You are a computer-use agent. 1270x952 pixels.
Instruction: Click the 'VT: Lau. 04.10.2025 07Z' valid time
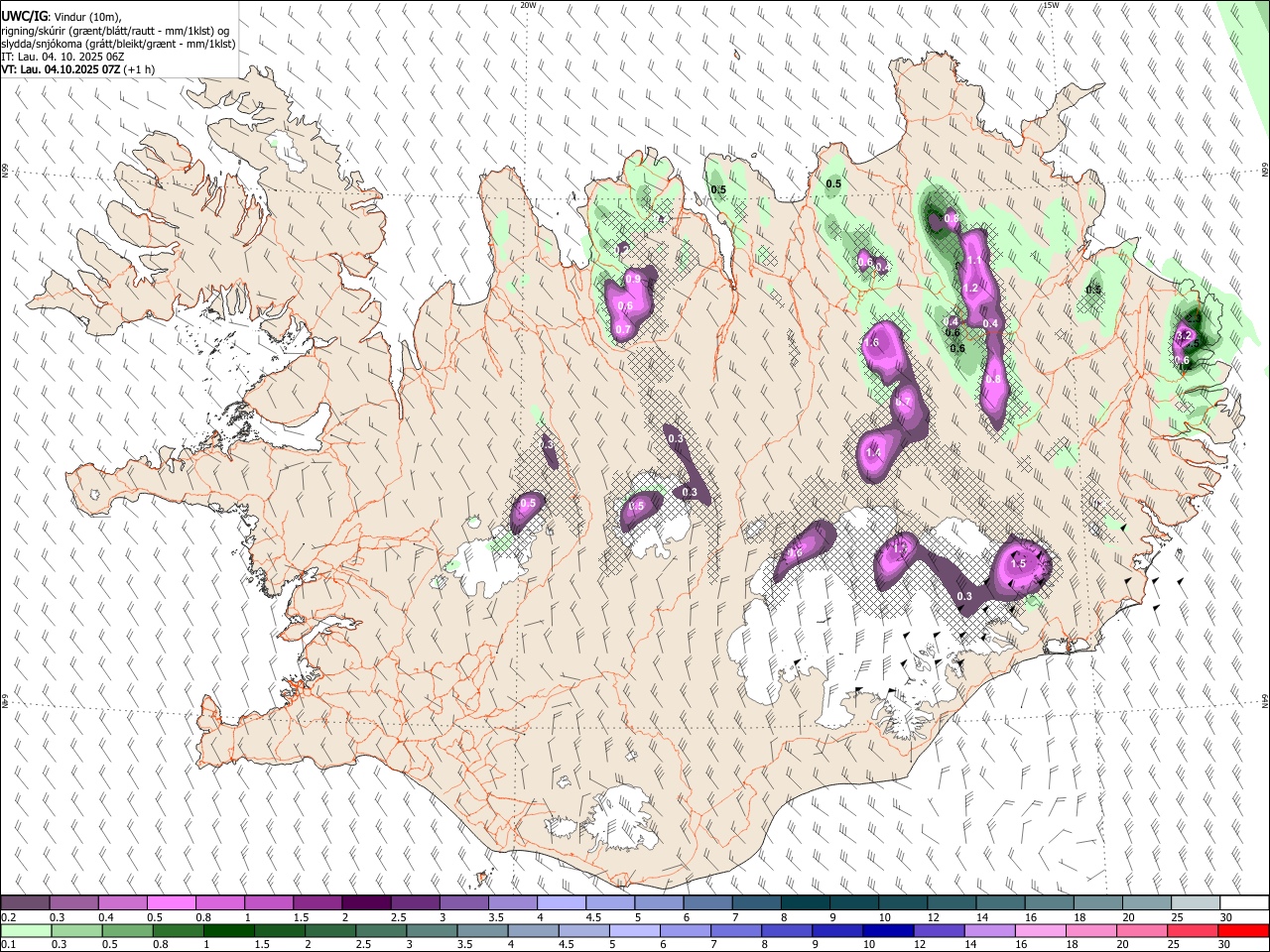pos(60,70)
